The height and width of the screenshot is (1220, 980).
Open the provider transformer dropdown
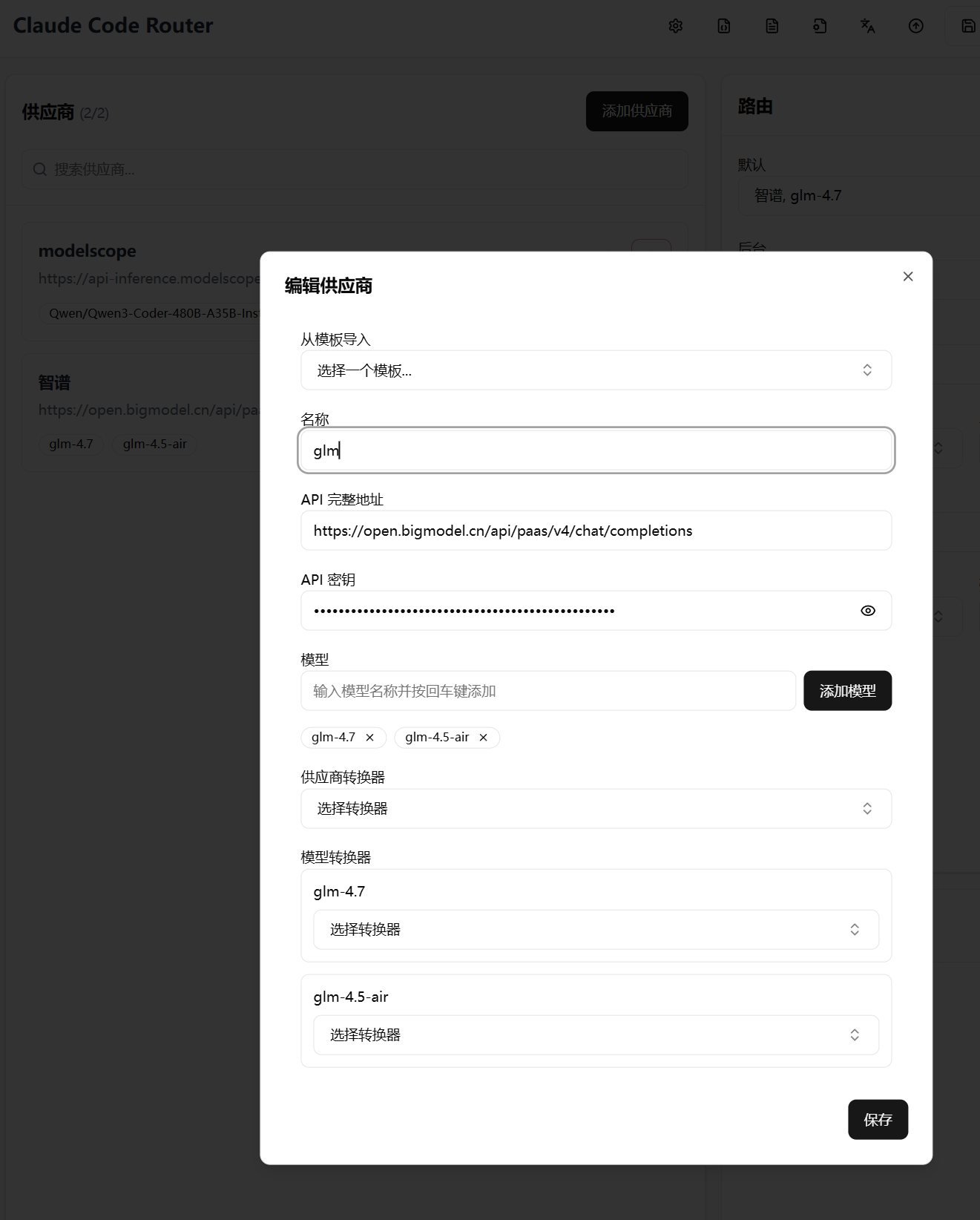pos(596,809)
